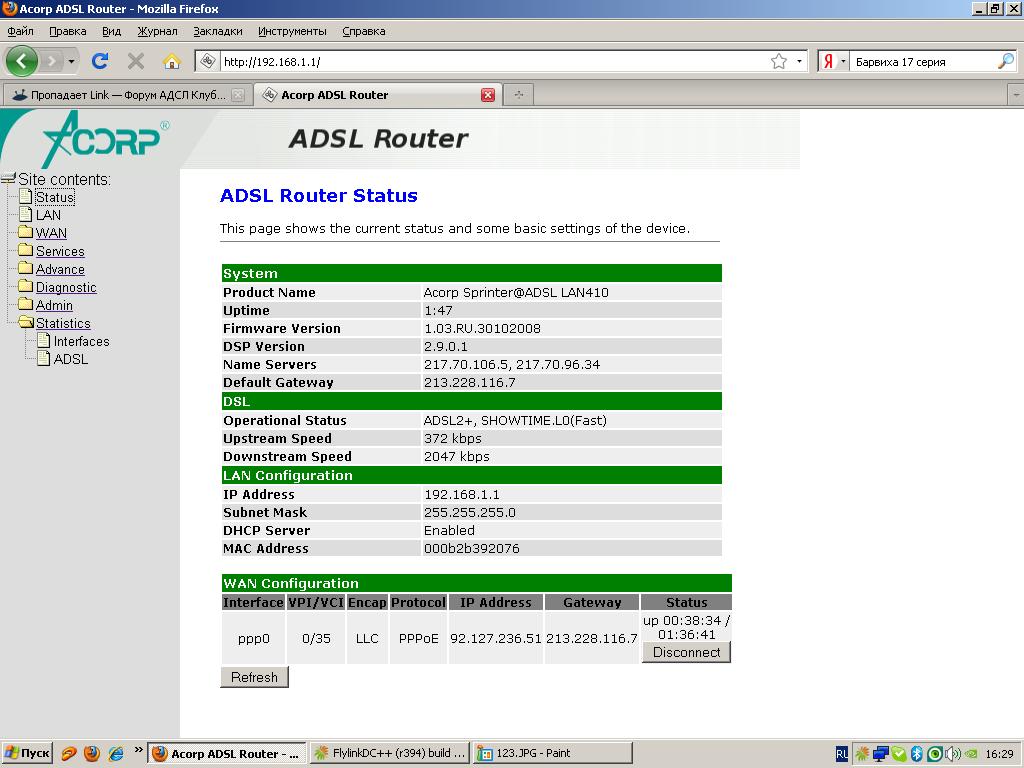Viewport: 1024px width, 768px height.
Task: Open the Правка menu
Action: (68, 31)
